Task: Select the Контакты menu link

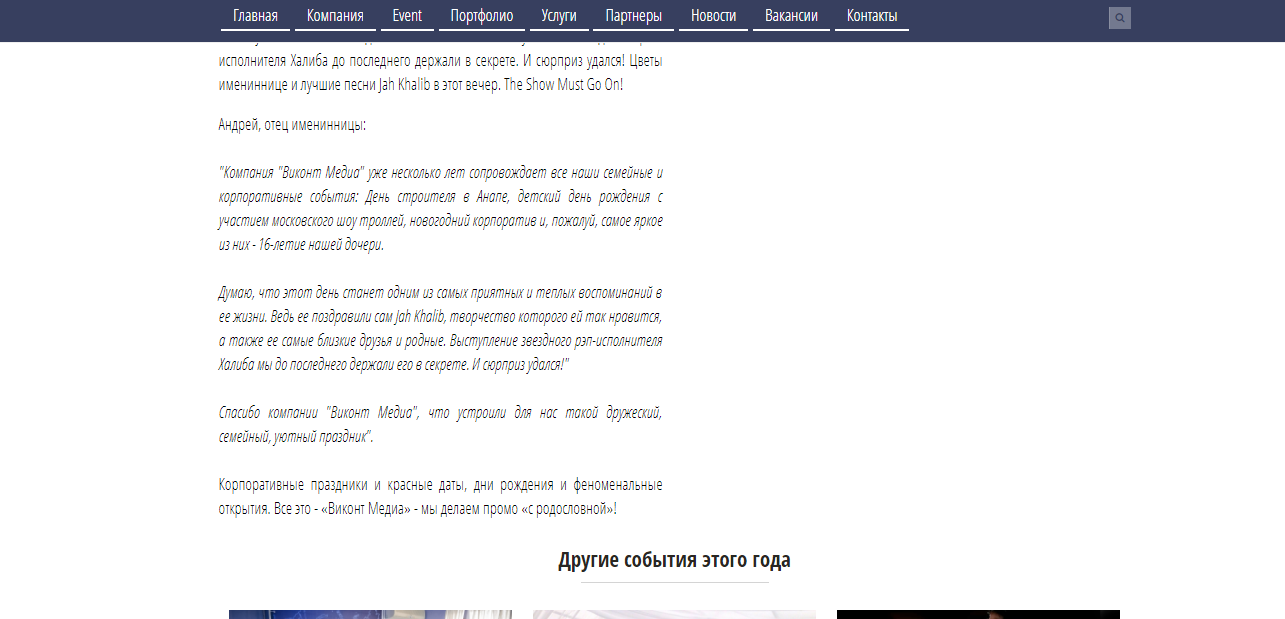Action: coord(872,16)
